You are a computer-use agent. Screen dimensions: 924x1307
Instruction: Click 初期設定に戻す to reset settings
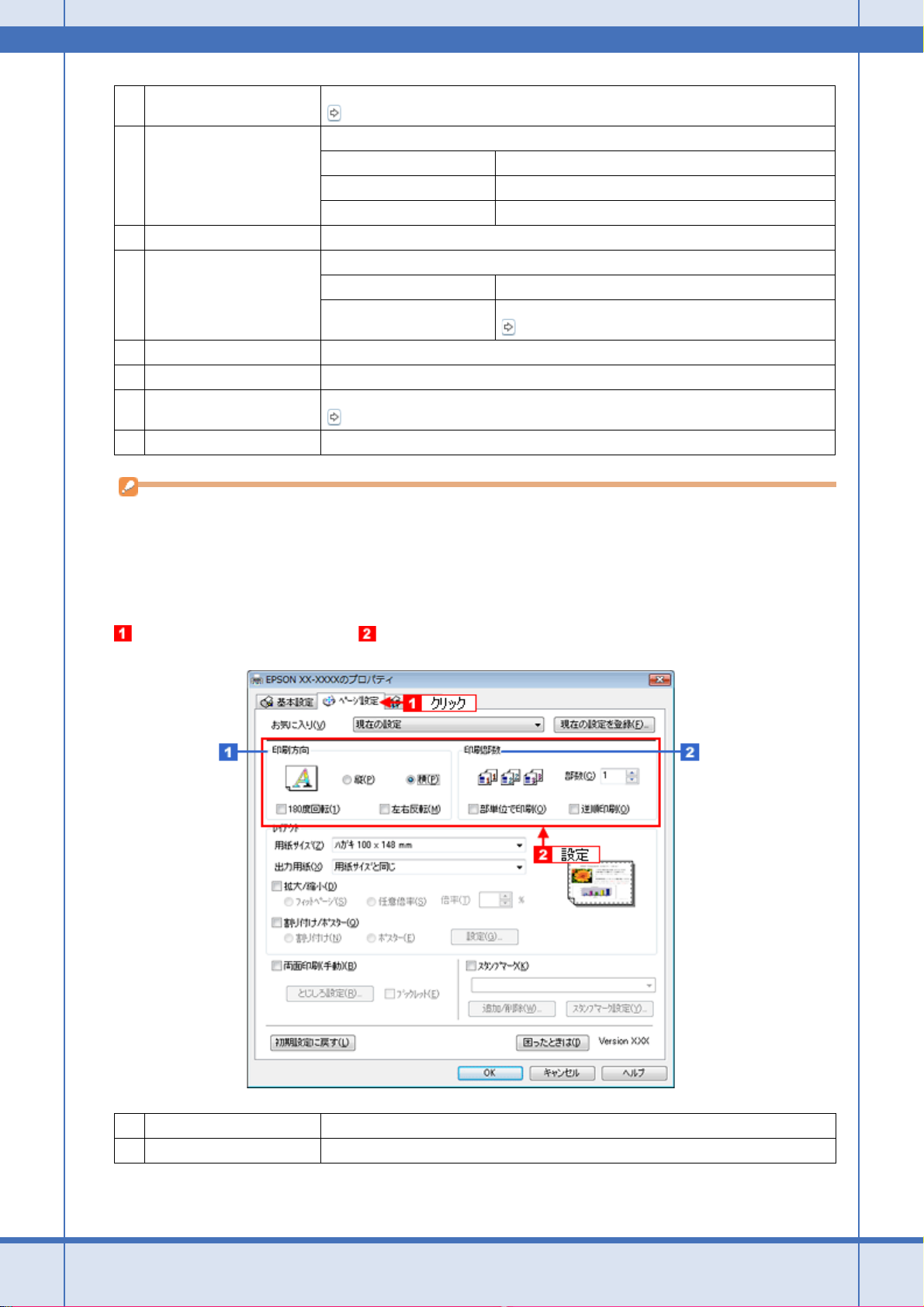[x=313, y=1042]
